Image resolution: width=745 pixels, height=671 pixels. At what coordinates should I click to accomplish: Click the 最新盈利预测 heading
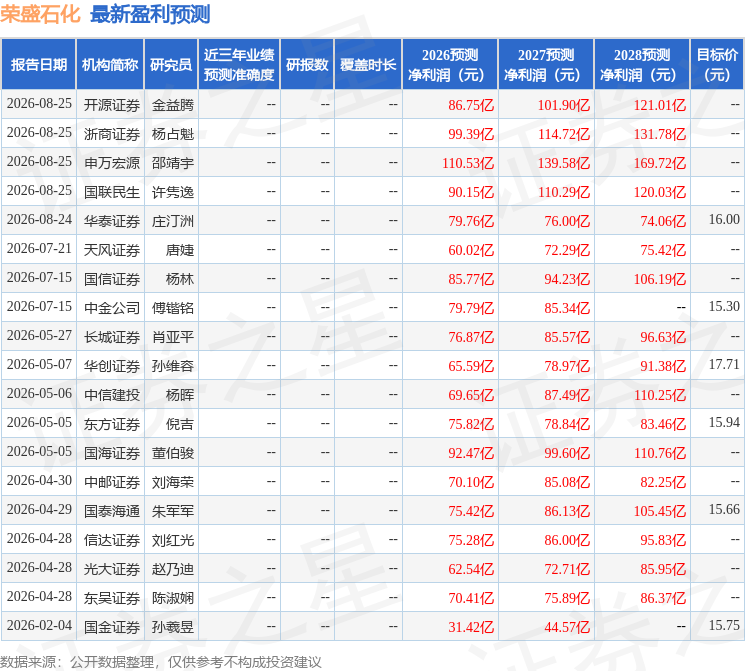pyautogui.click(x=150, y=14)
